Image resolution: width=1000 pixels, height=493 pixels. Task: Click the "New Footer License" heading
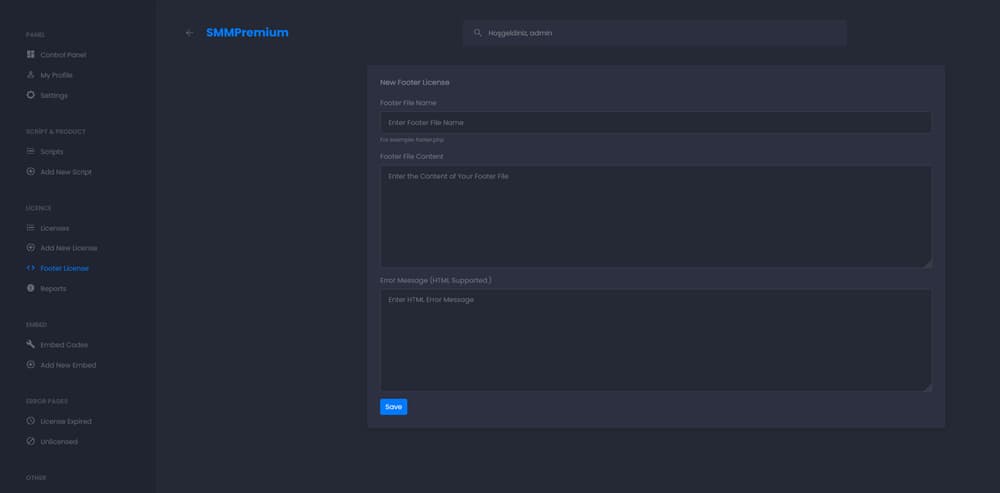tap(415, 82)
